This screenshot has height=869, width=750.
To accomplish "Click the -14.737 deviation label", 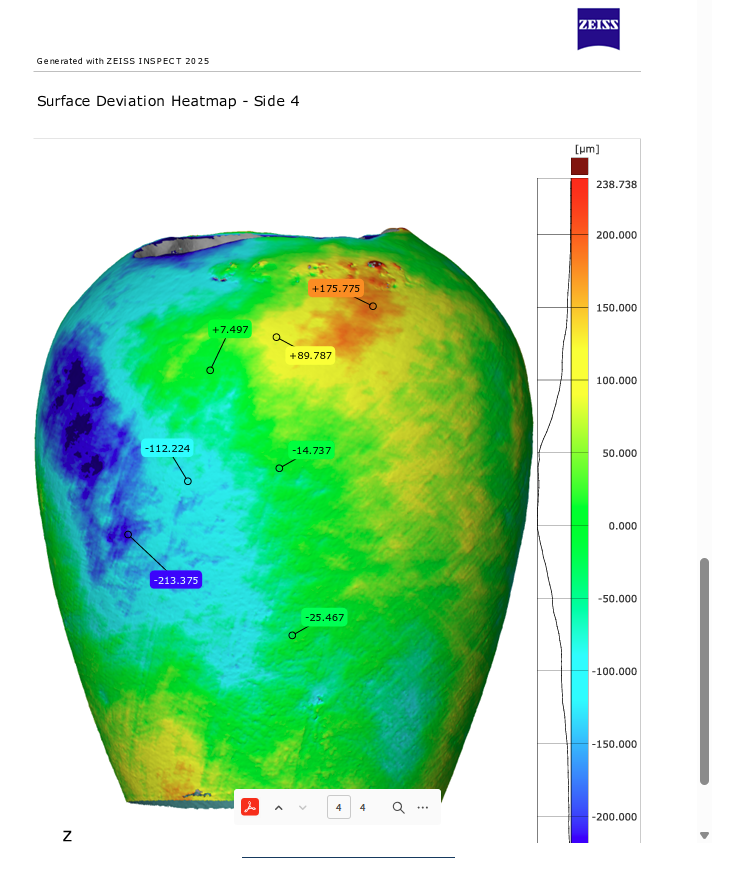I will tap(311, 450).
